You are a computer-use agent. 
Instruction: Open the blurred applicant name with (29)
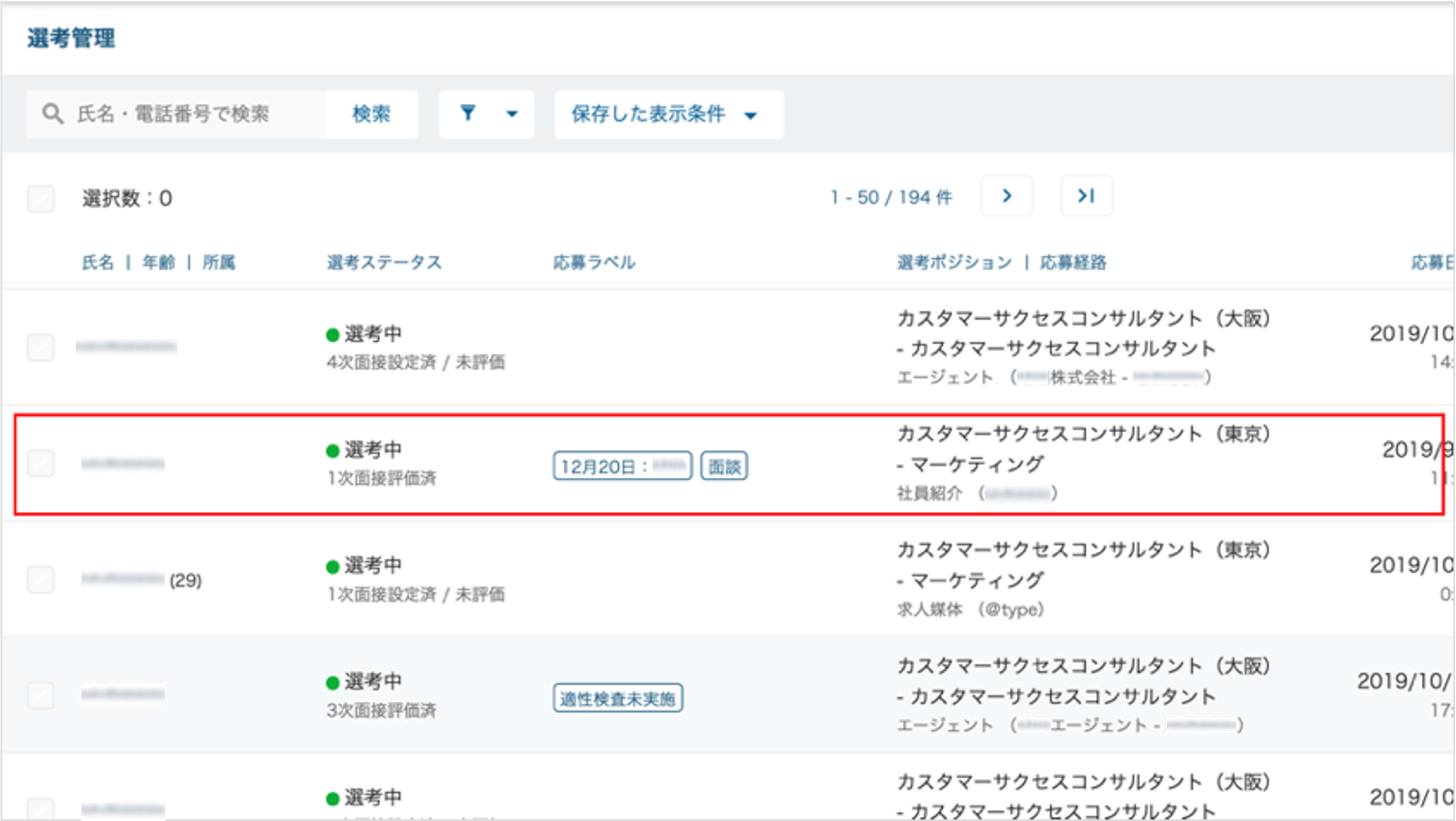point(122,579)
